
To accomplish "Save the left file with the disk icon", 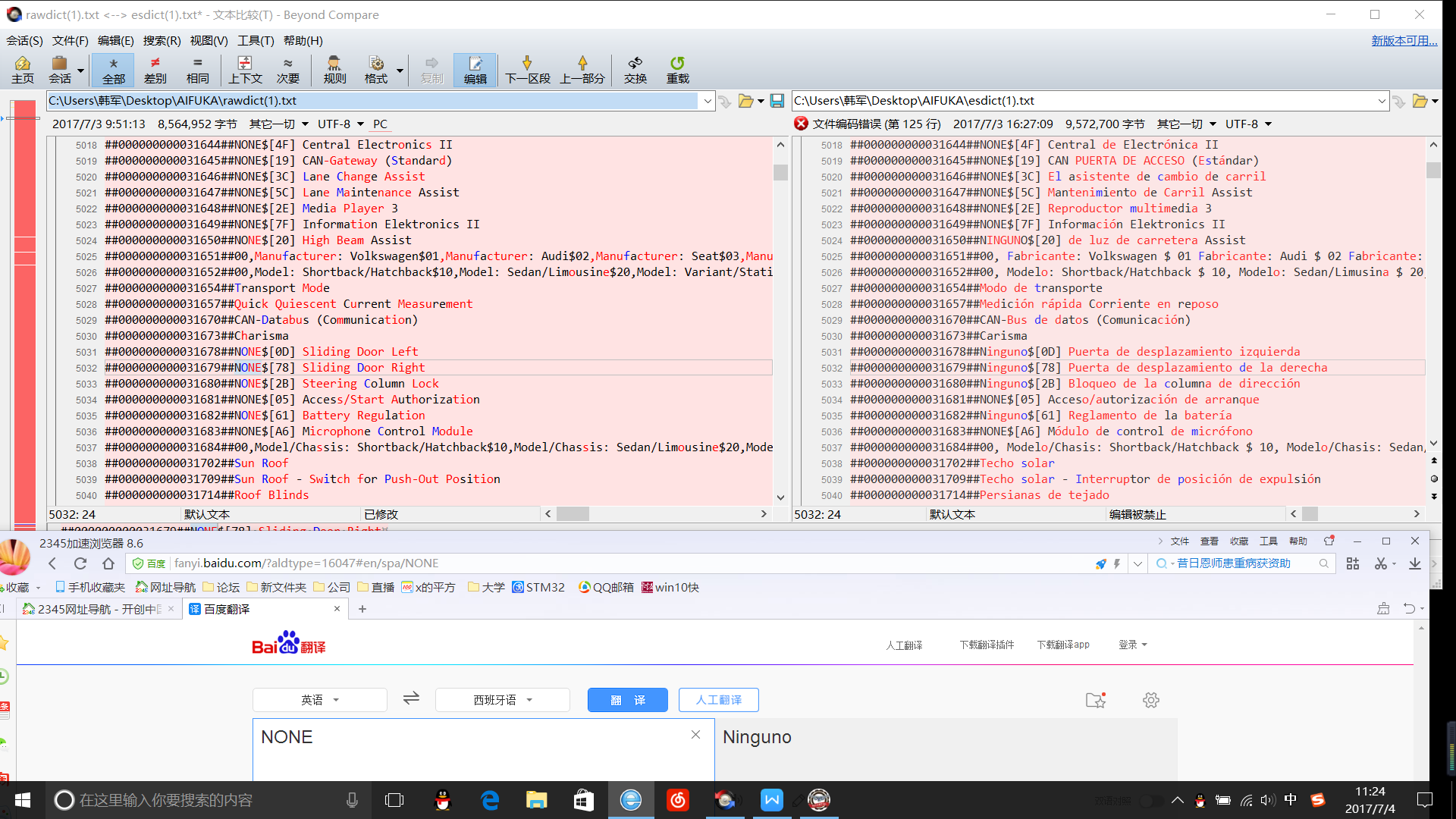I will (x=777, y=101).
